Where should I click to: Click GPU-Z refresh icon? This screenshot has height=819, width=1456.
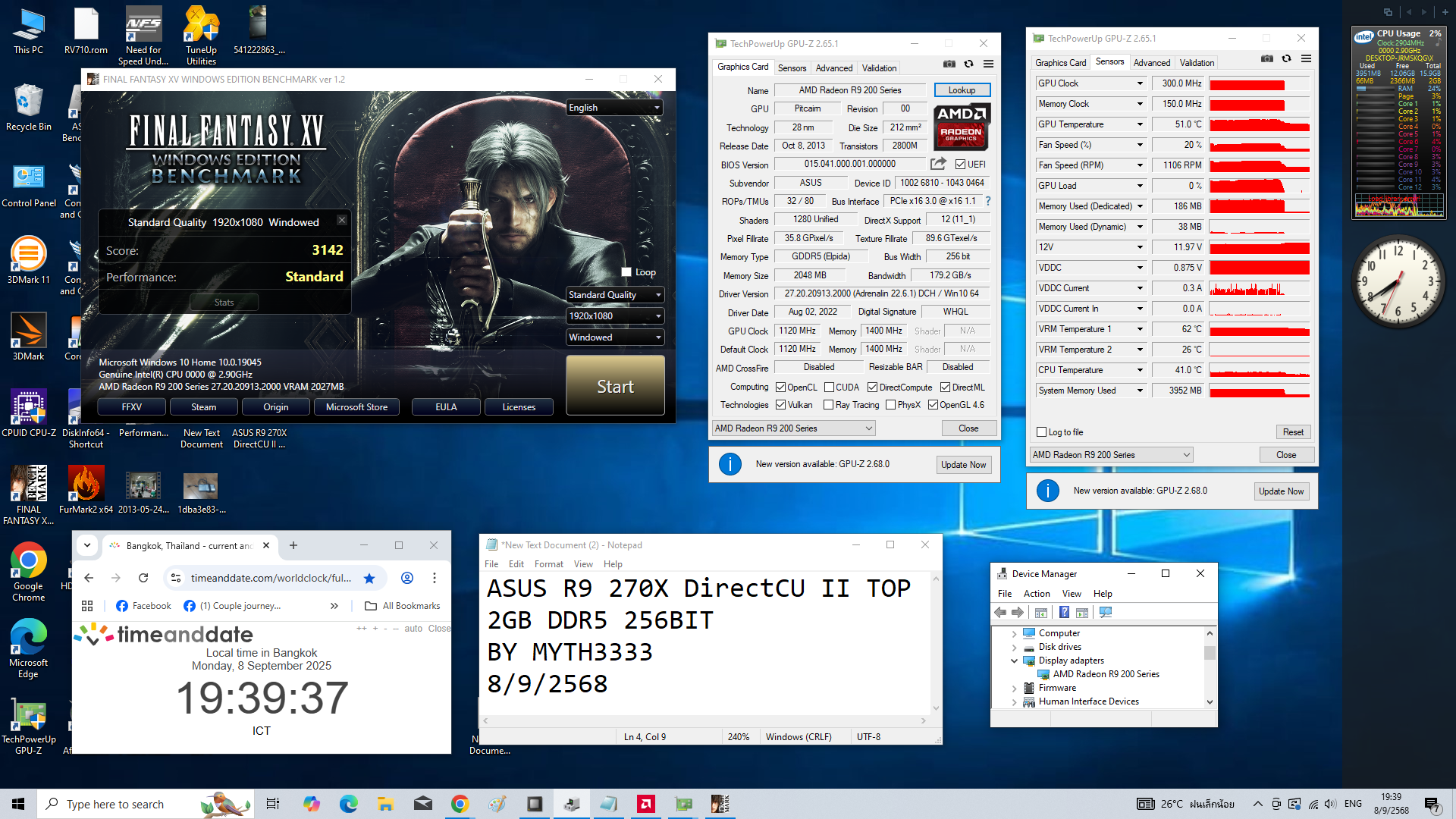(968, 64)
